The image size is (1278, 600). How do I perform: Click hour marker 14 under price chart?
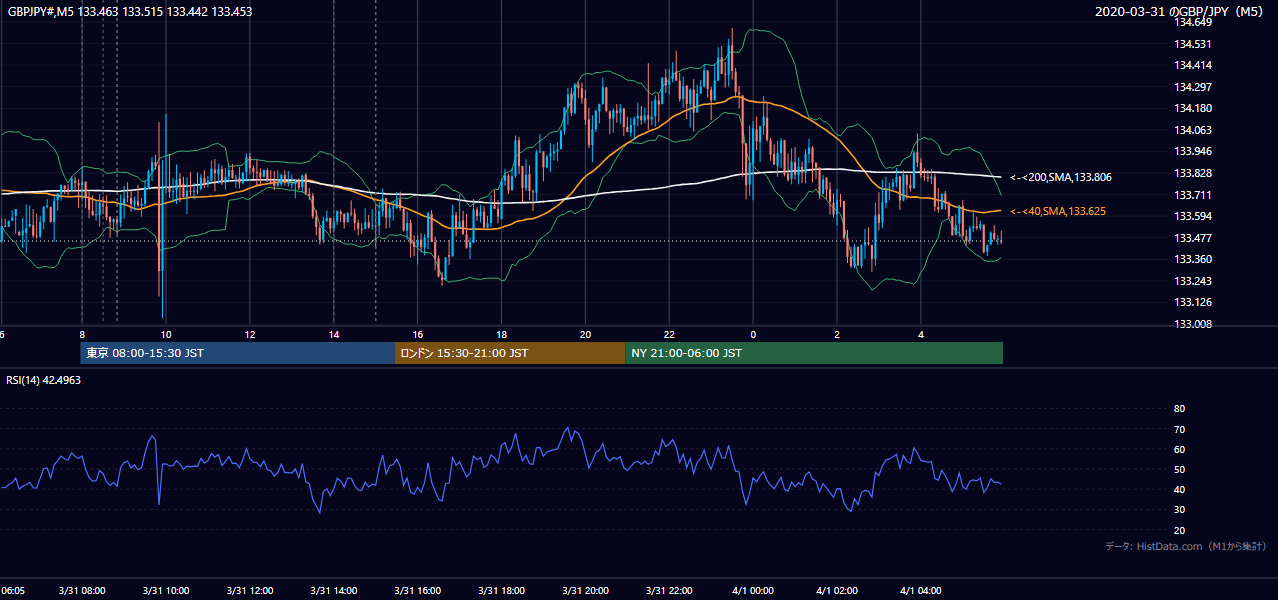[334, 335]
